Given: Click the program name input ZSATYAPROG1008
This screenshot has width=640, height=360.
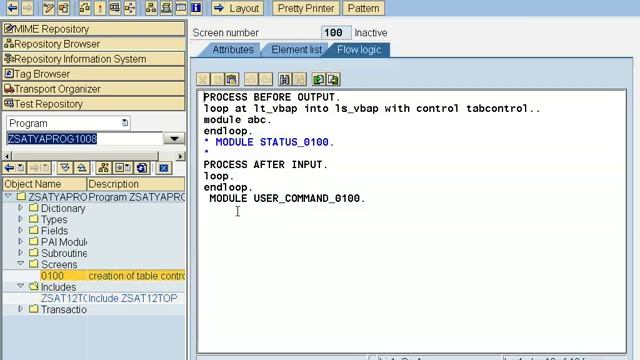Looking at the screenshot, I should pyautogui.click(x=84, y=139).
